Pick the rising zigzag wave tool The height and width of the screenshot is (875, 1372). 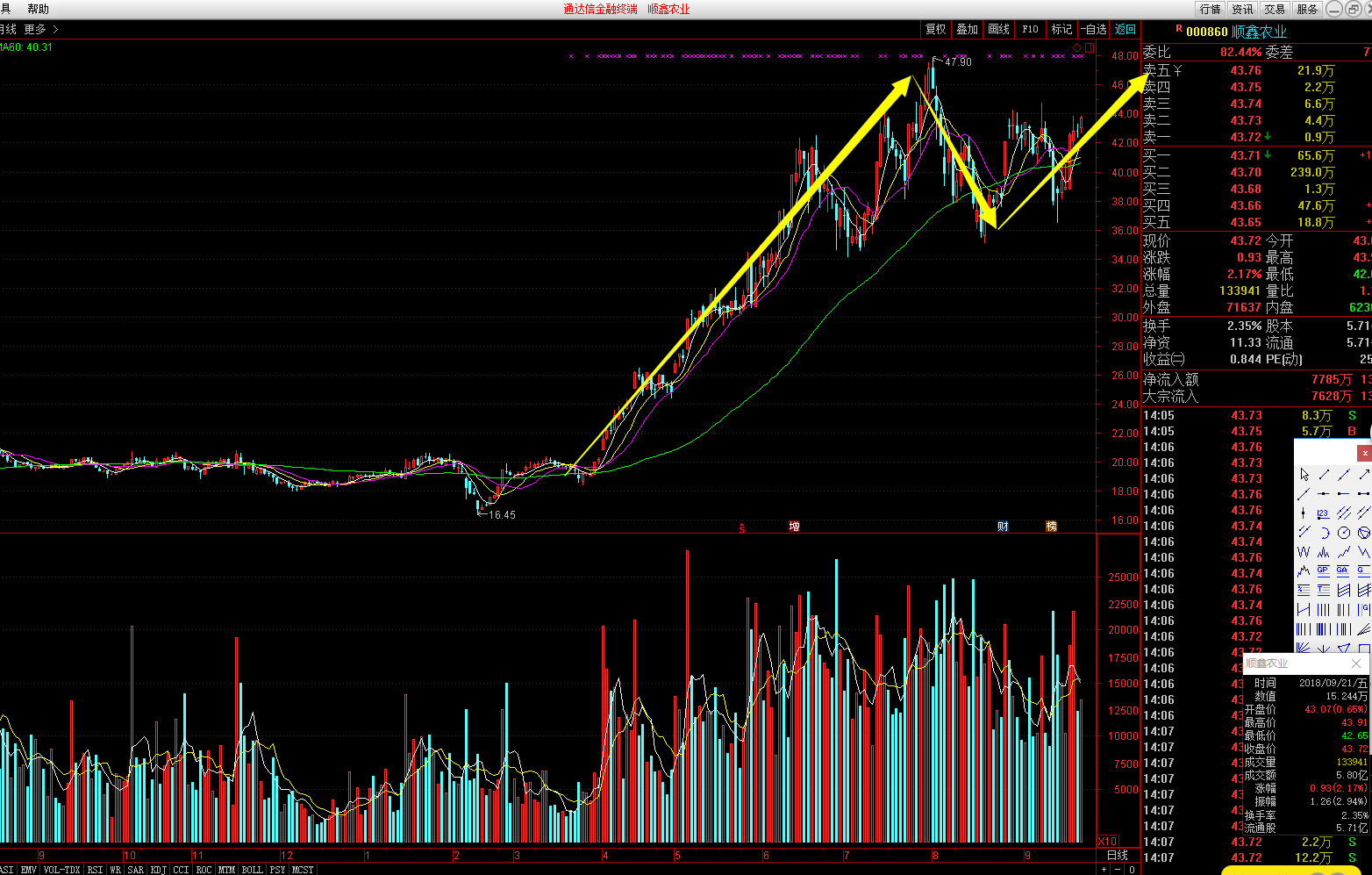(x=1344, y=552)
